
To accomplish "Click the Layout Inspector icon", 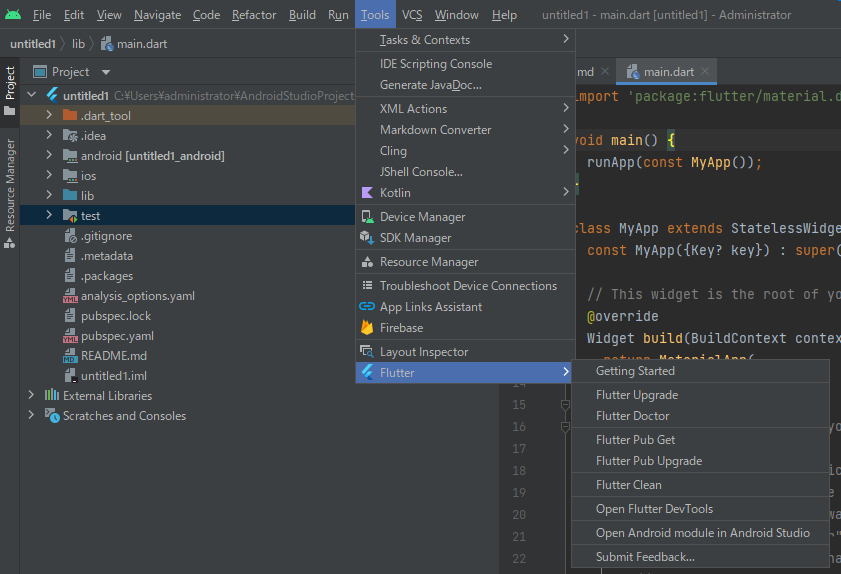I will pos(367,351).
